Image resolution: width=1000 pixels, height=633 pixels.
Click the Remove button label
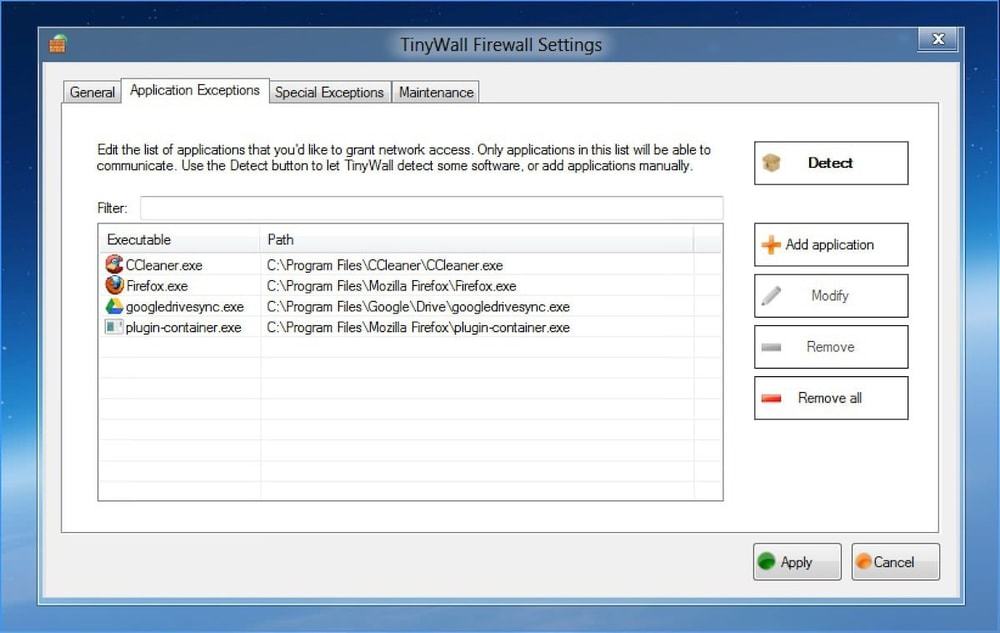830,347
